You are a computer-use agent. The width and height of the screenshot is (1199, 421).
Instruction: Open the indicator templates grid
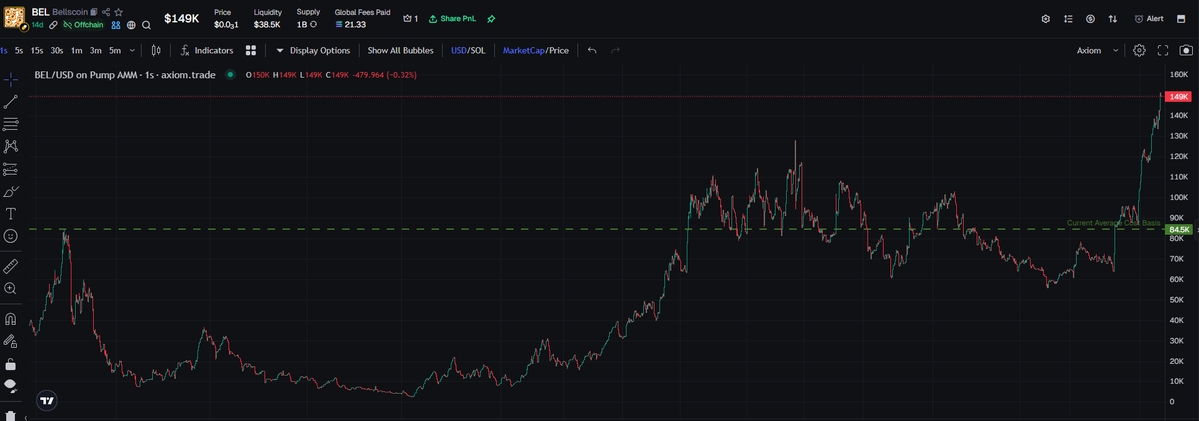point(251,50)
